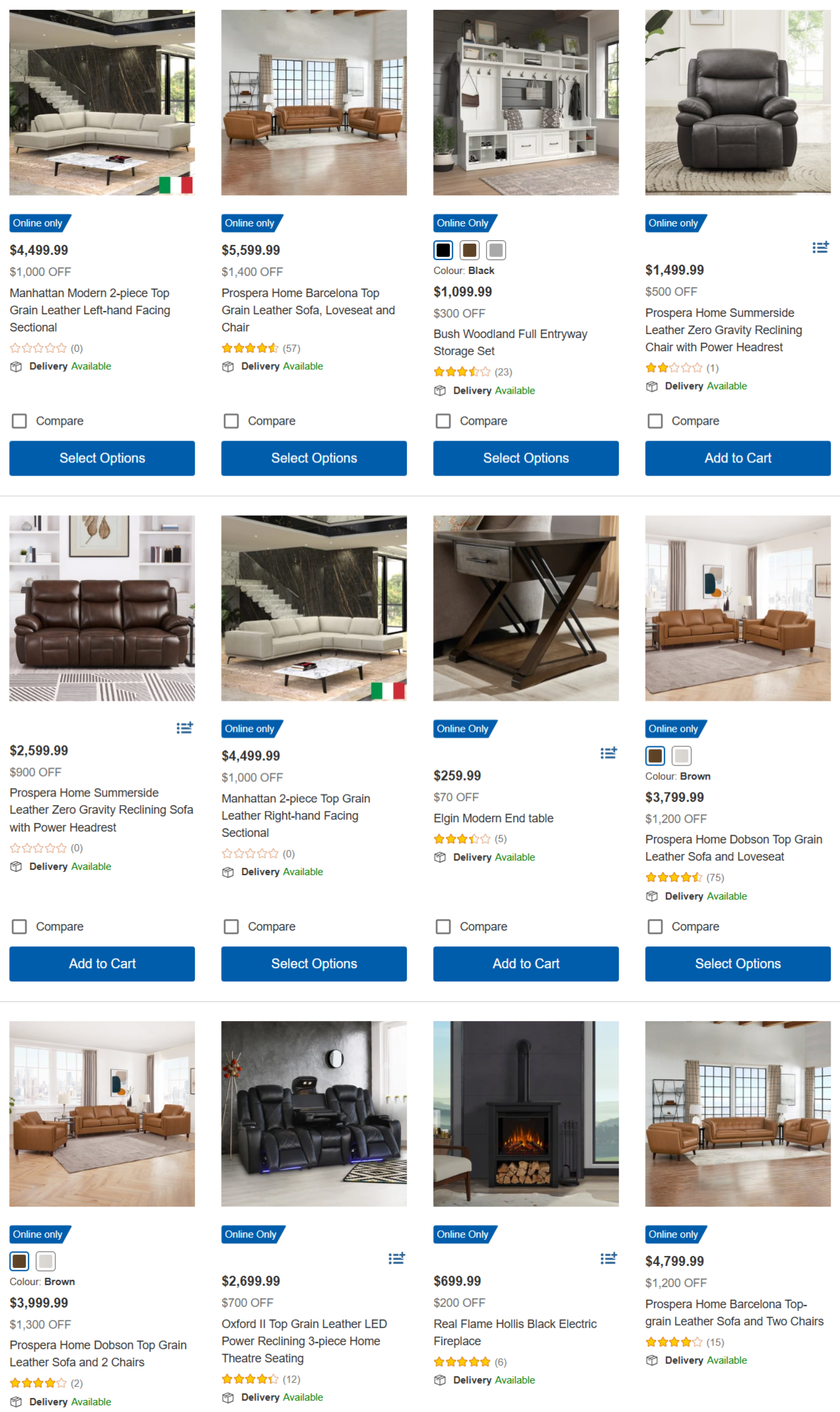Add the Elgin Modern End table to cart
The width and height of the screenshot is (840, 1412).
(x=526, y=964)
